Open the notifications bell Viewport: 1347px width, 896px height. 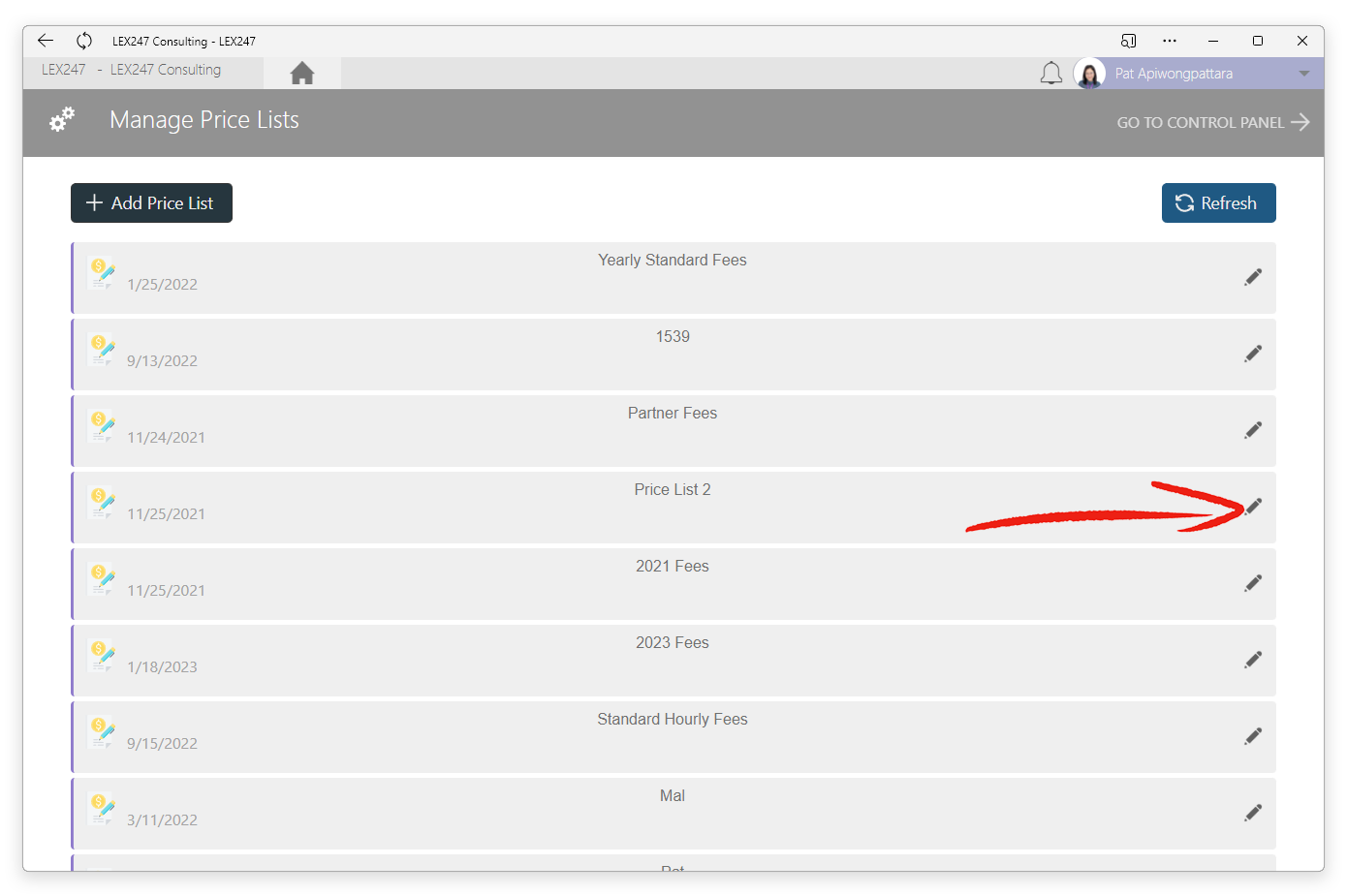[x=1051, y=74]
